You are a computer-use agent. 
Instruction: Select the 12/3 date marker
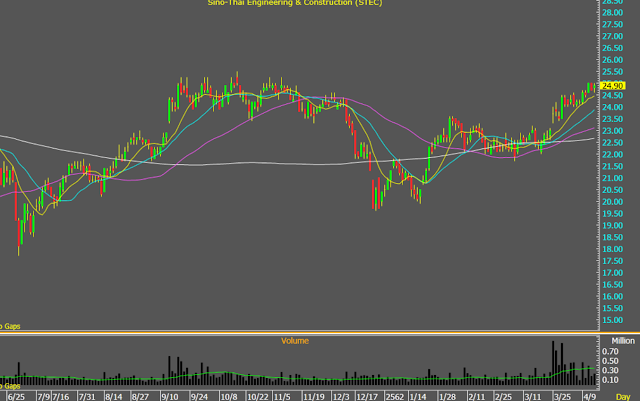click(341, 397)
